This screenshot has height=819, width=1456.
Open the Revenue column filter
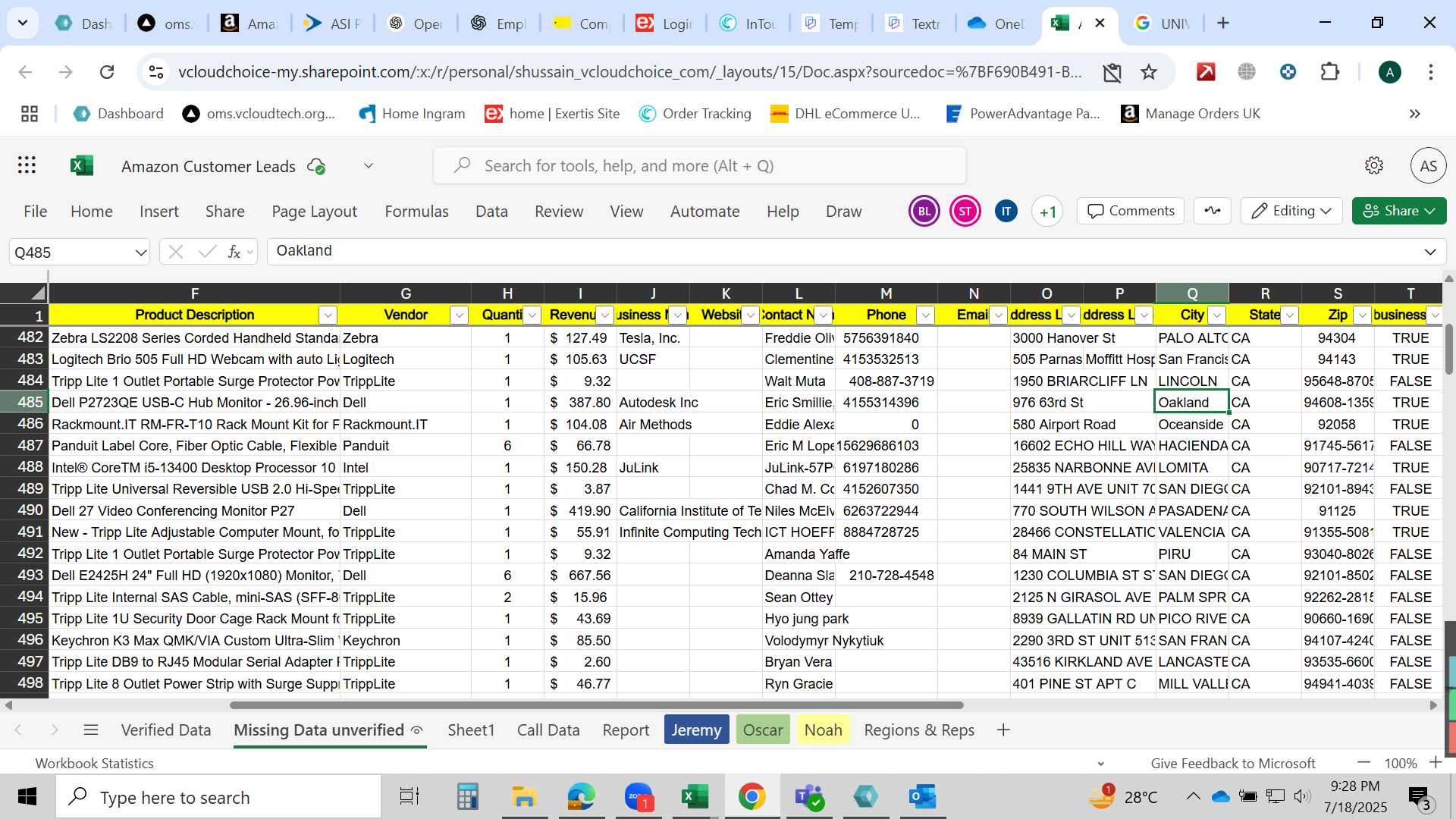point(605,315)
